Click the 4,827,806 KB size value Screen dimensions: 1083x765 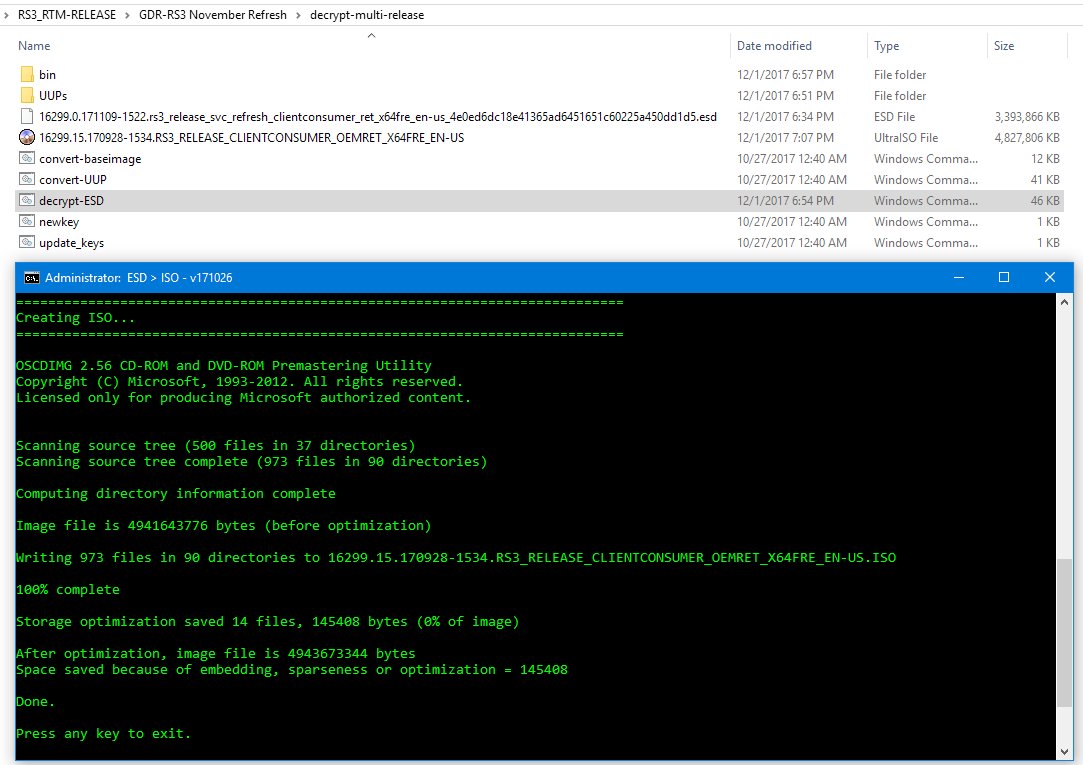point(1026,137)
